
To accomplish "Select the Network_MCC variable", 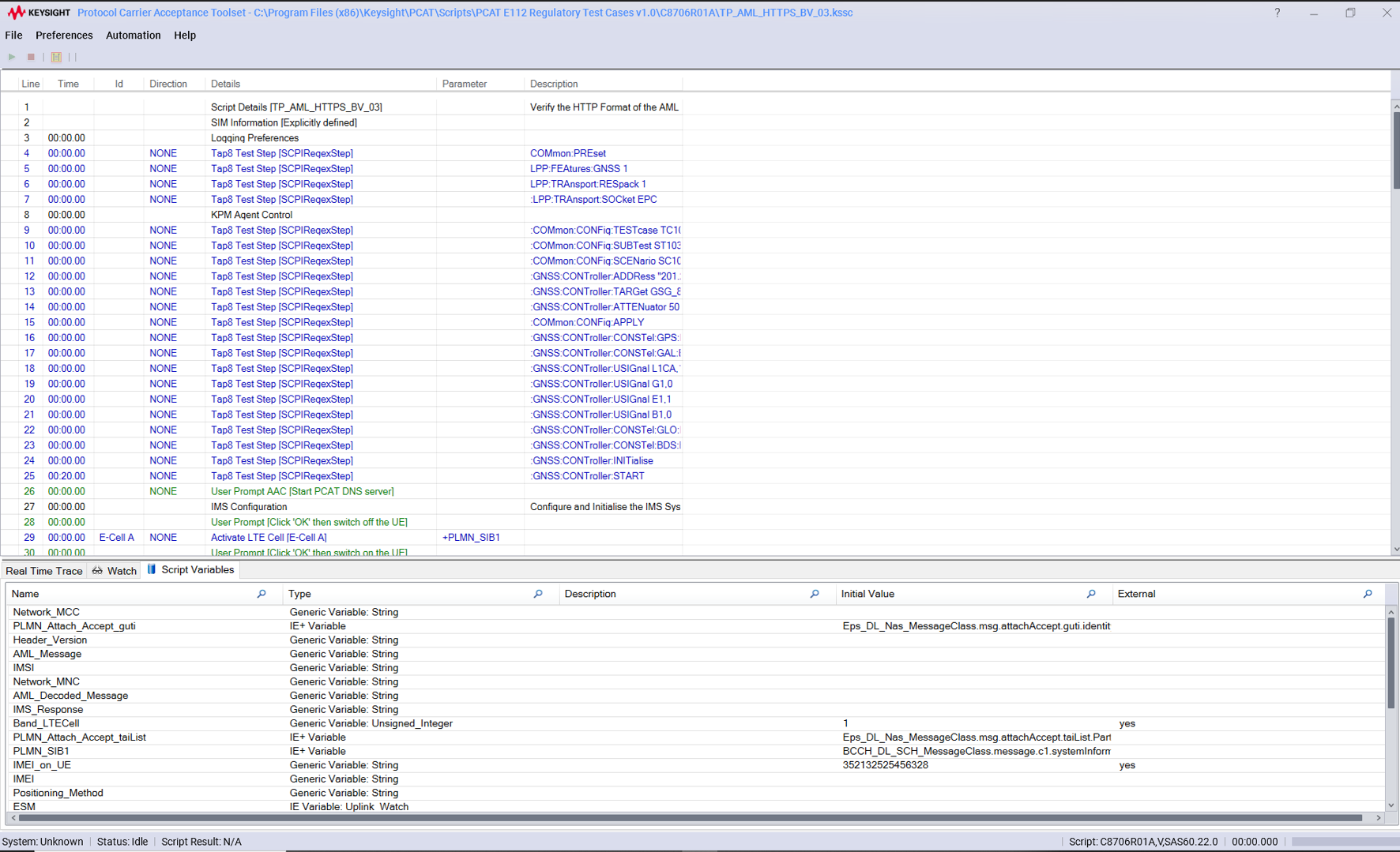I will pos(696,612).
